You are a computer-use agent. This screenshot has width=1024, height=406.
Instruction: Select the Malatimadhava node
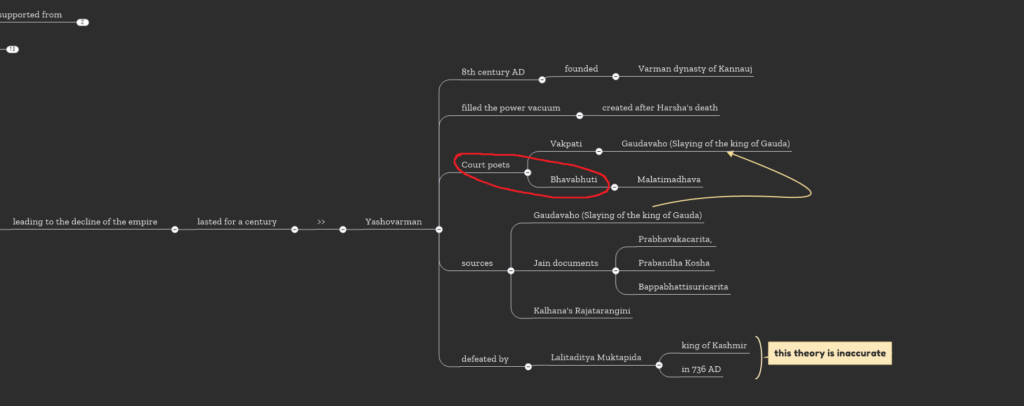(x=669, y=180)
